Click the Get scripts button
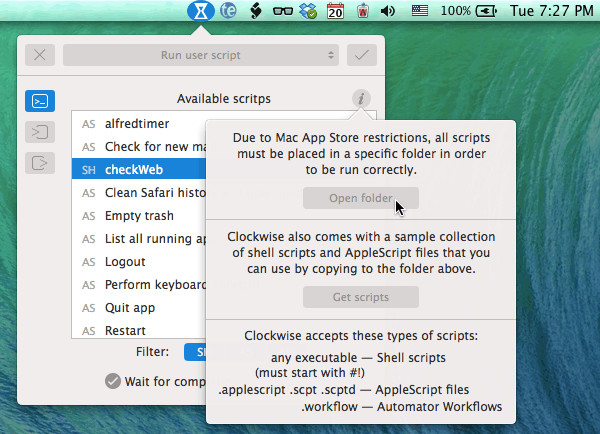This screenshot has width=600, height=434. [361, 297]
